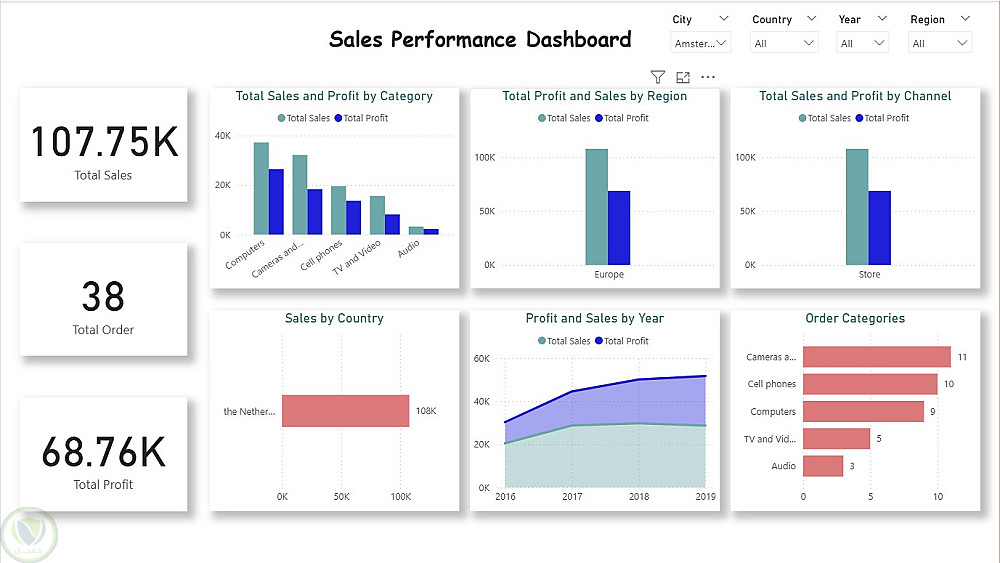Click the Computers Total Sales bar in Category chart
The image size is (1000, 563).
click(261, 188)
